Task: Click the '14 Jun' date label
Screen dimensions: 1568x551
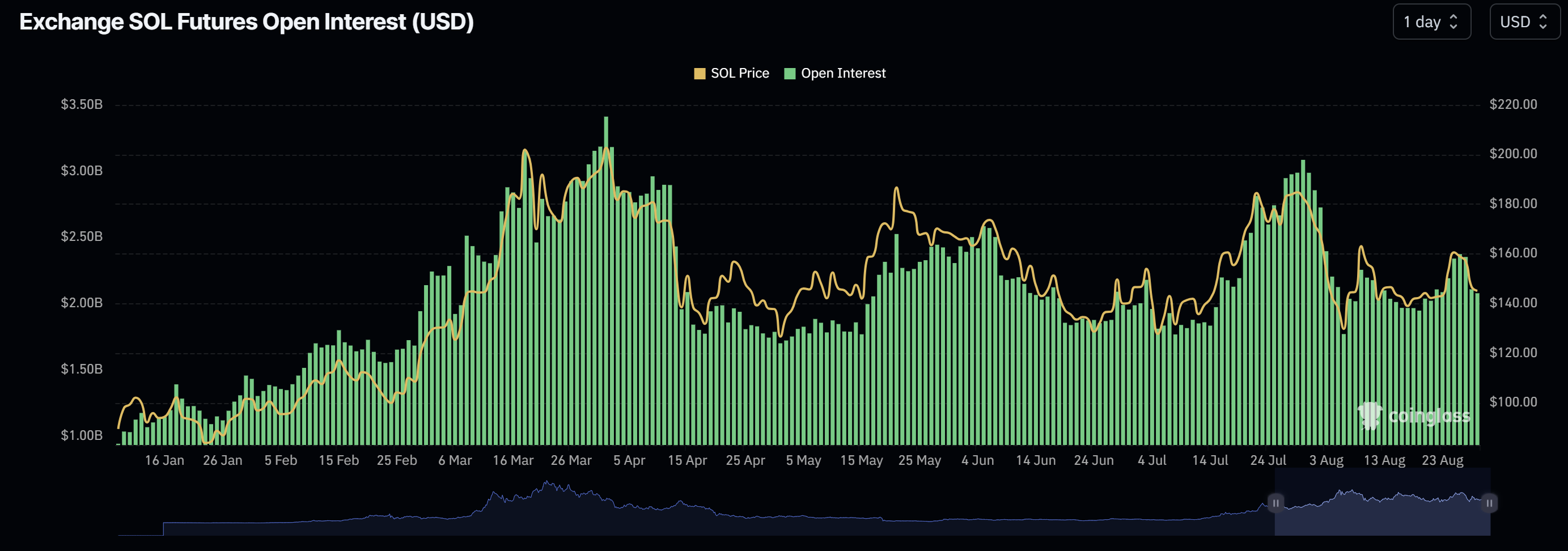Action: [x=1035, y=460]
